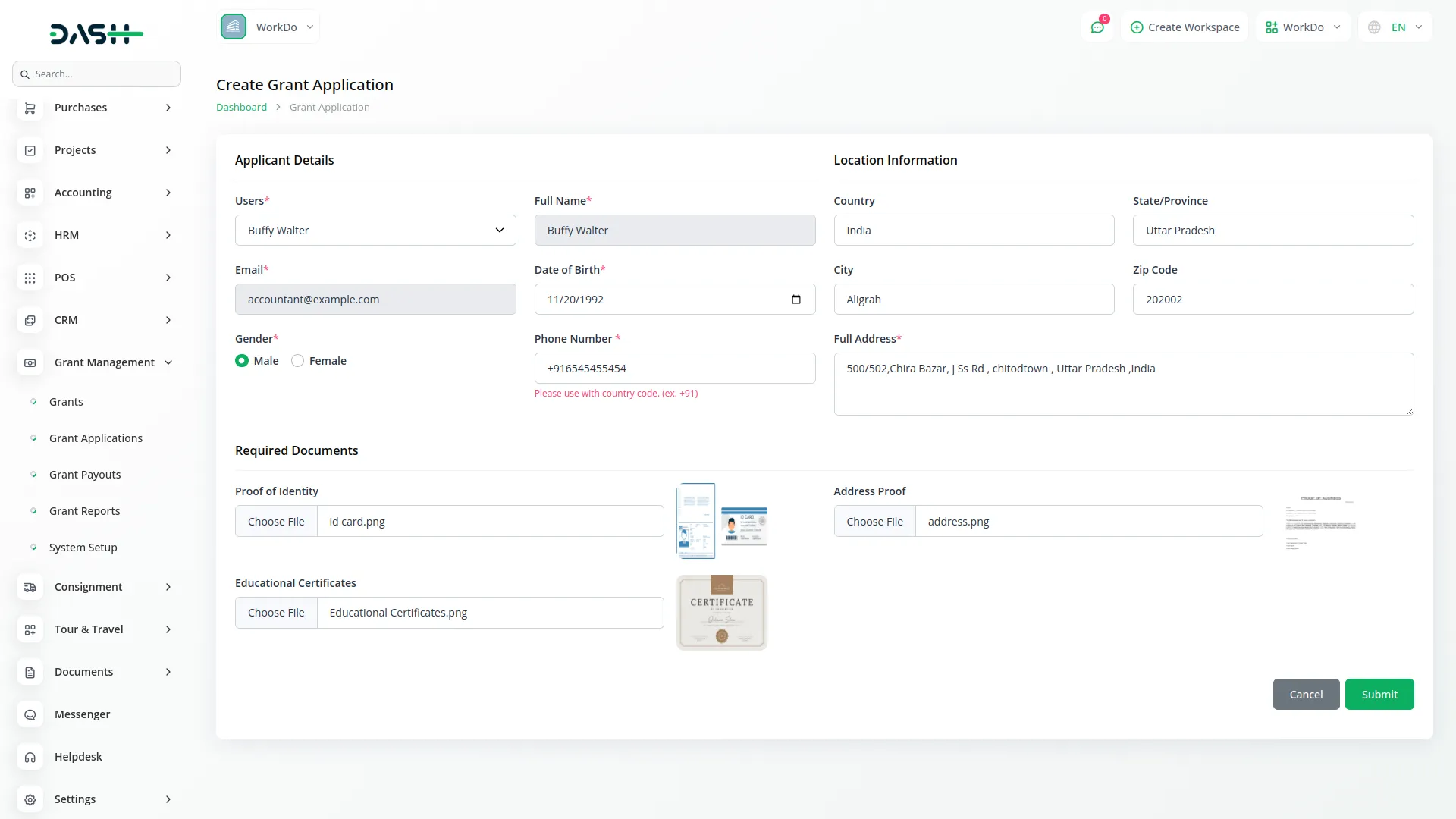Go back via the Dashboard breadcrumb link
The width and height of the screenshot is (1456, 819).
tap(241, 107)
